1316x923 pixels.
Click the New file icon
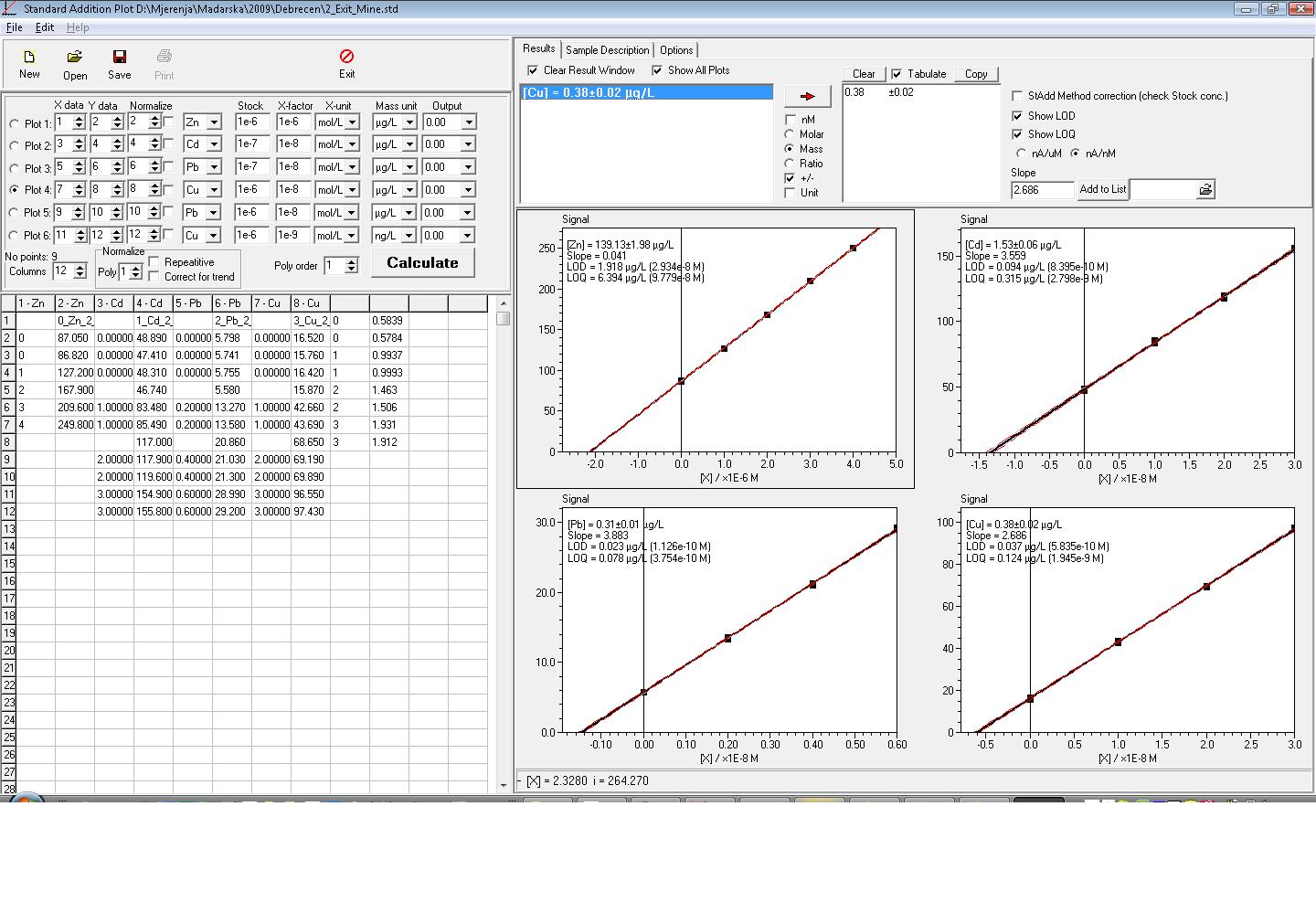click(28, 58)
